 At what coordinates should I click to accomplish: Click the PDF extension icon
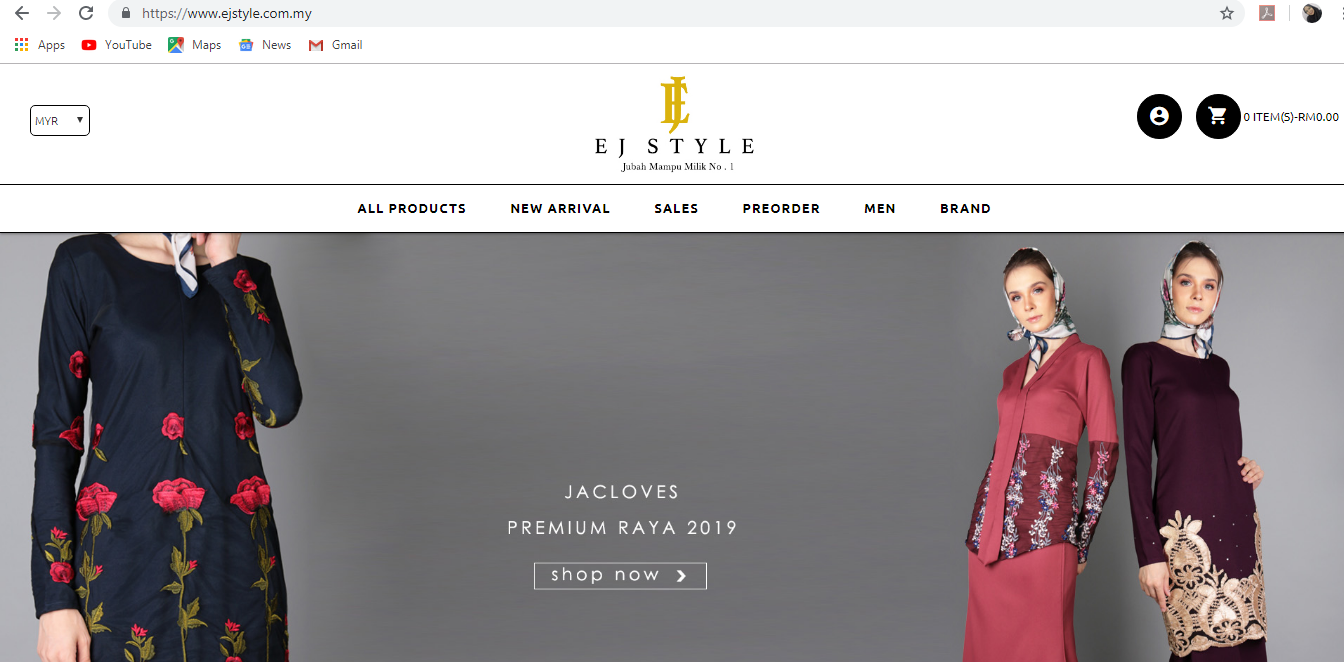pos(1267,13)
